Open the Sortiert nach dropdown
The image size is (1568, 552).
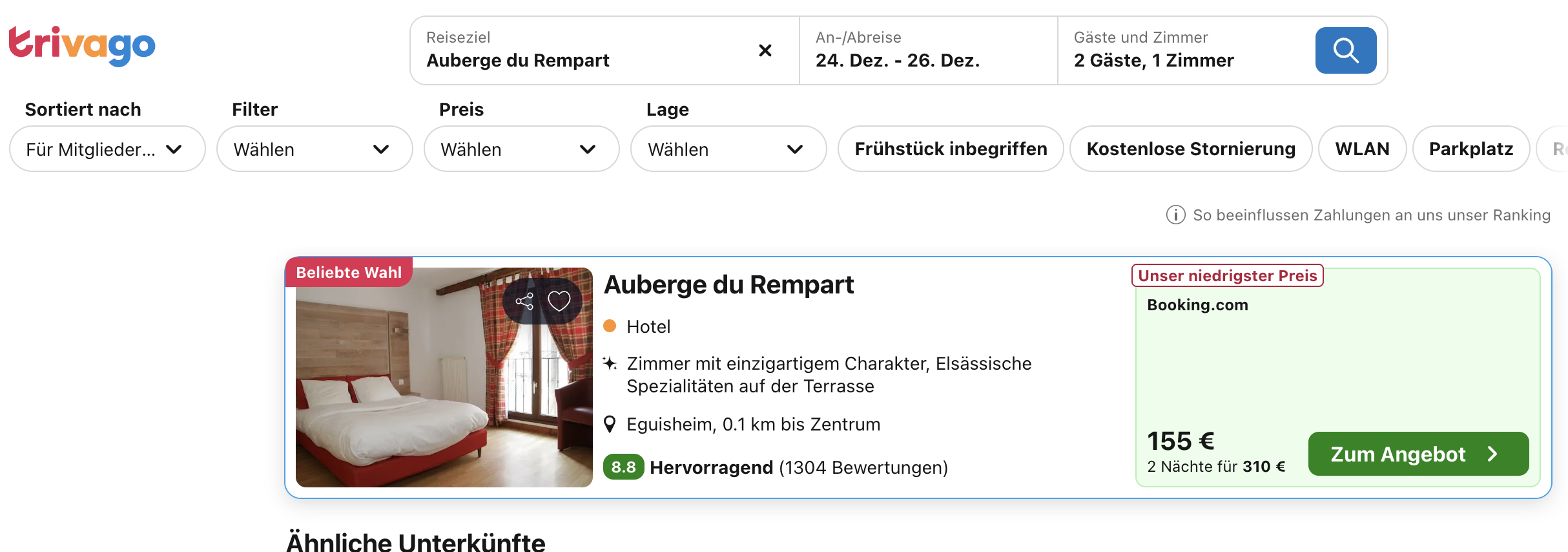(x=107, y=149)
